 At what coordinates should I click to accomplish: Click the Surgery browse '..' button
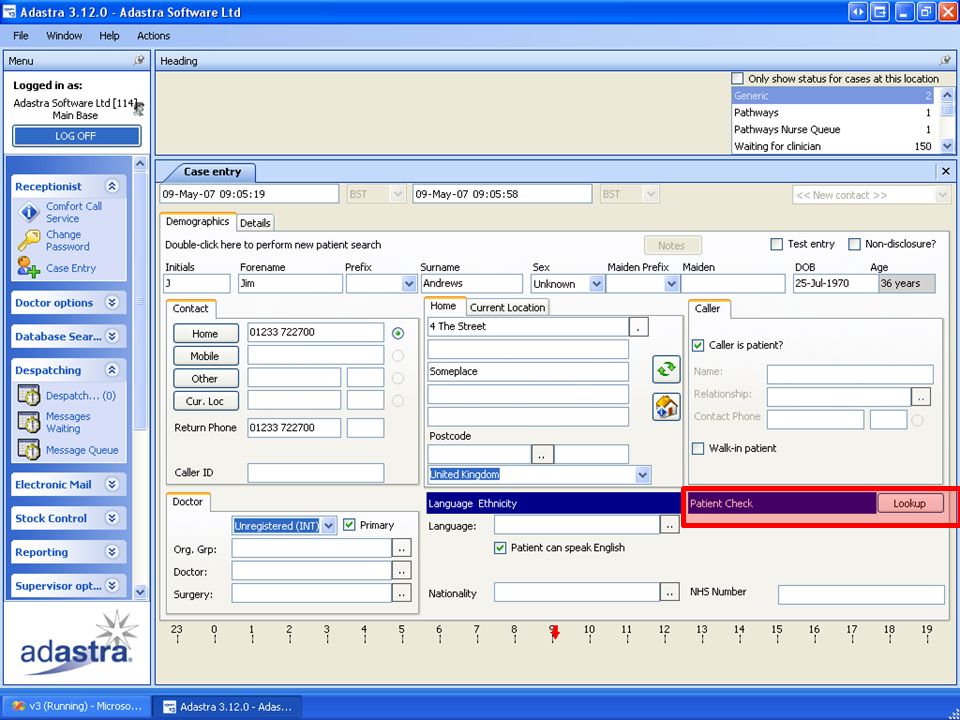(x=402, y=593)
